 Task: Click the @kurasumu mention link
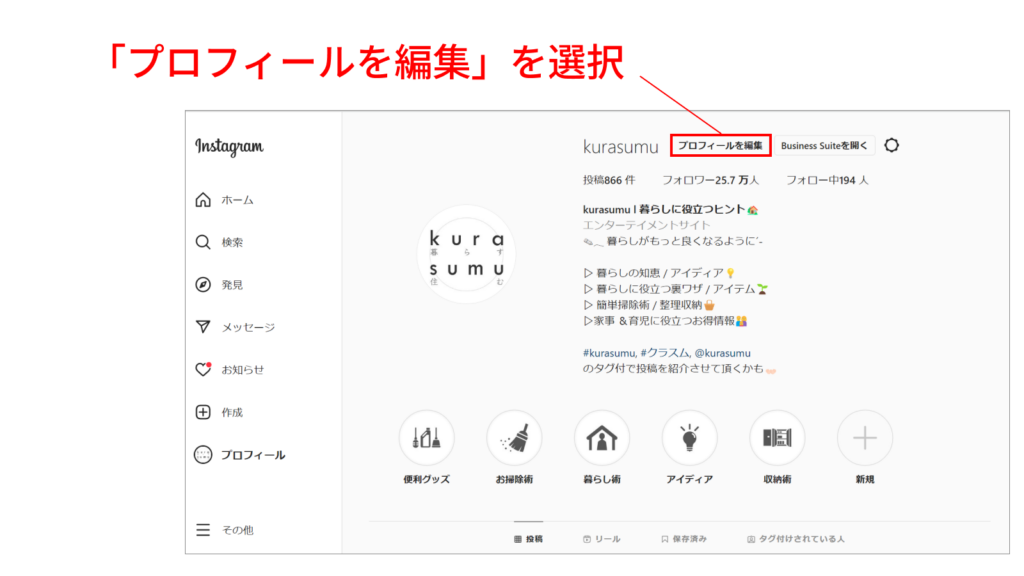click(722, 353)
